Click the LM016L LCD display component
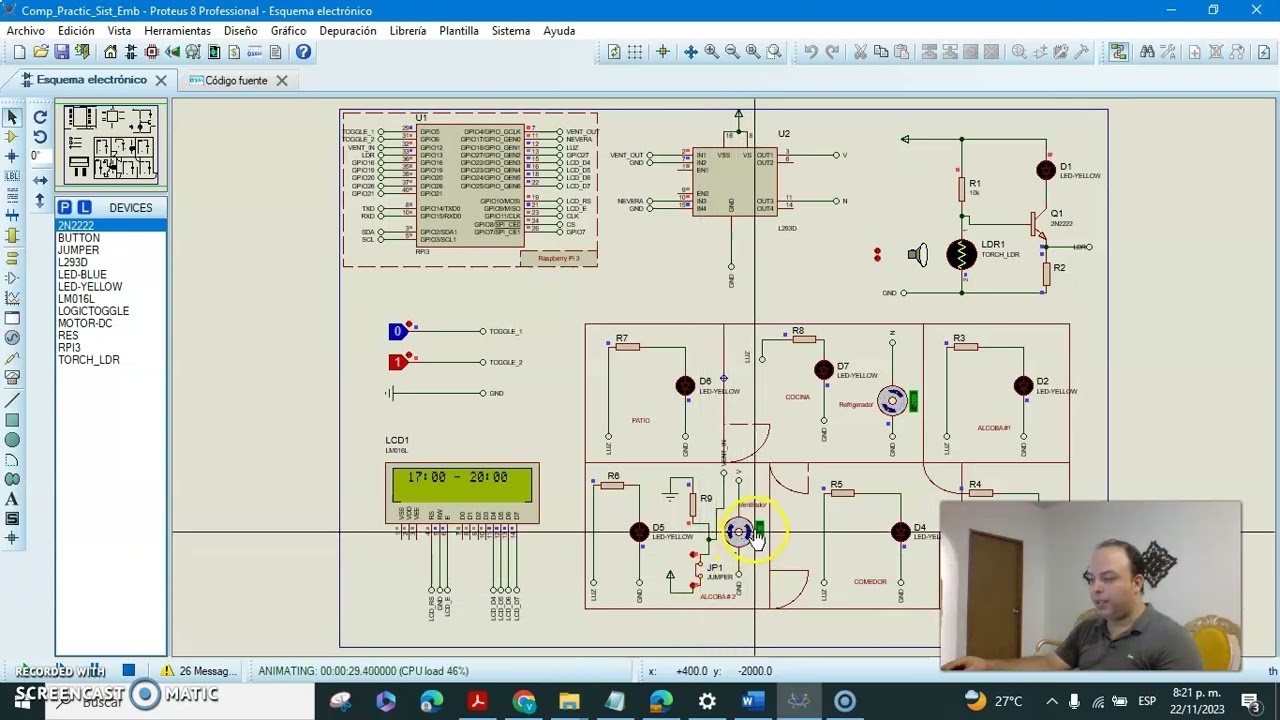Viewport: 1280px width, 720px height. pyautogui.click(x=462, y=494)
